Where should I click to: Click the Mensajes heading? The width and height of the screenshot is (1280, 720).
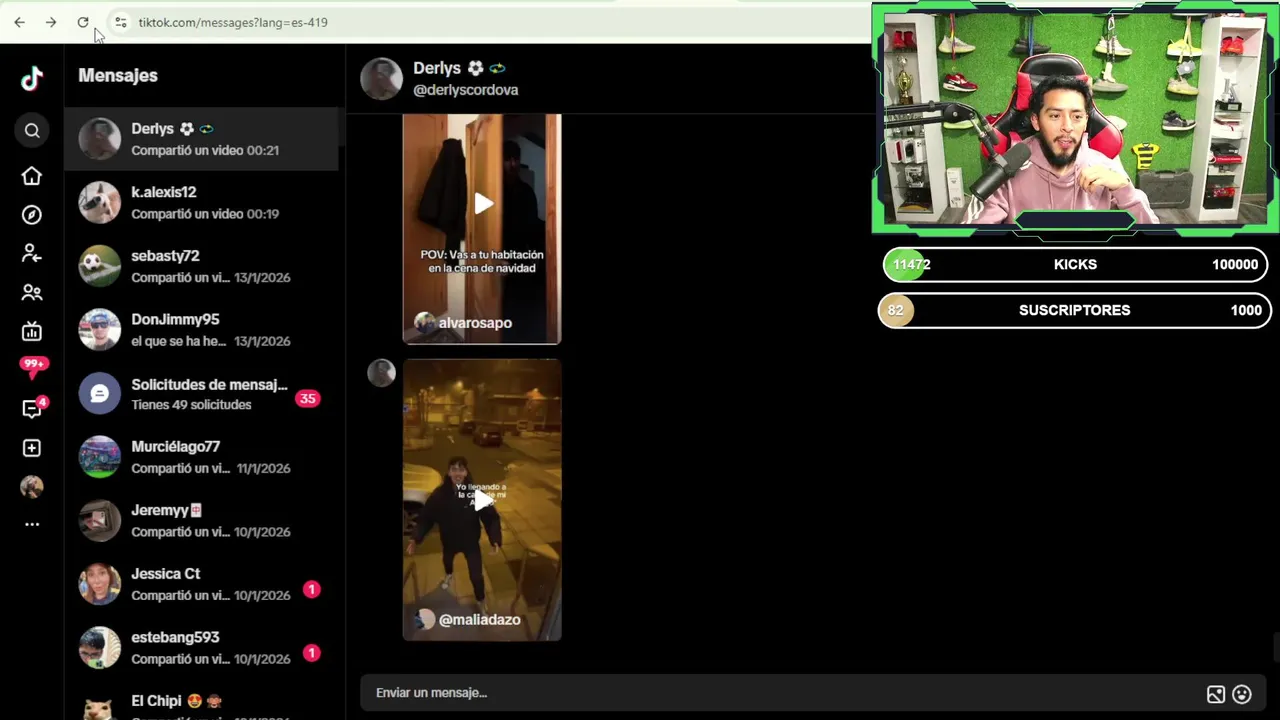click(118, 75)
